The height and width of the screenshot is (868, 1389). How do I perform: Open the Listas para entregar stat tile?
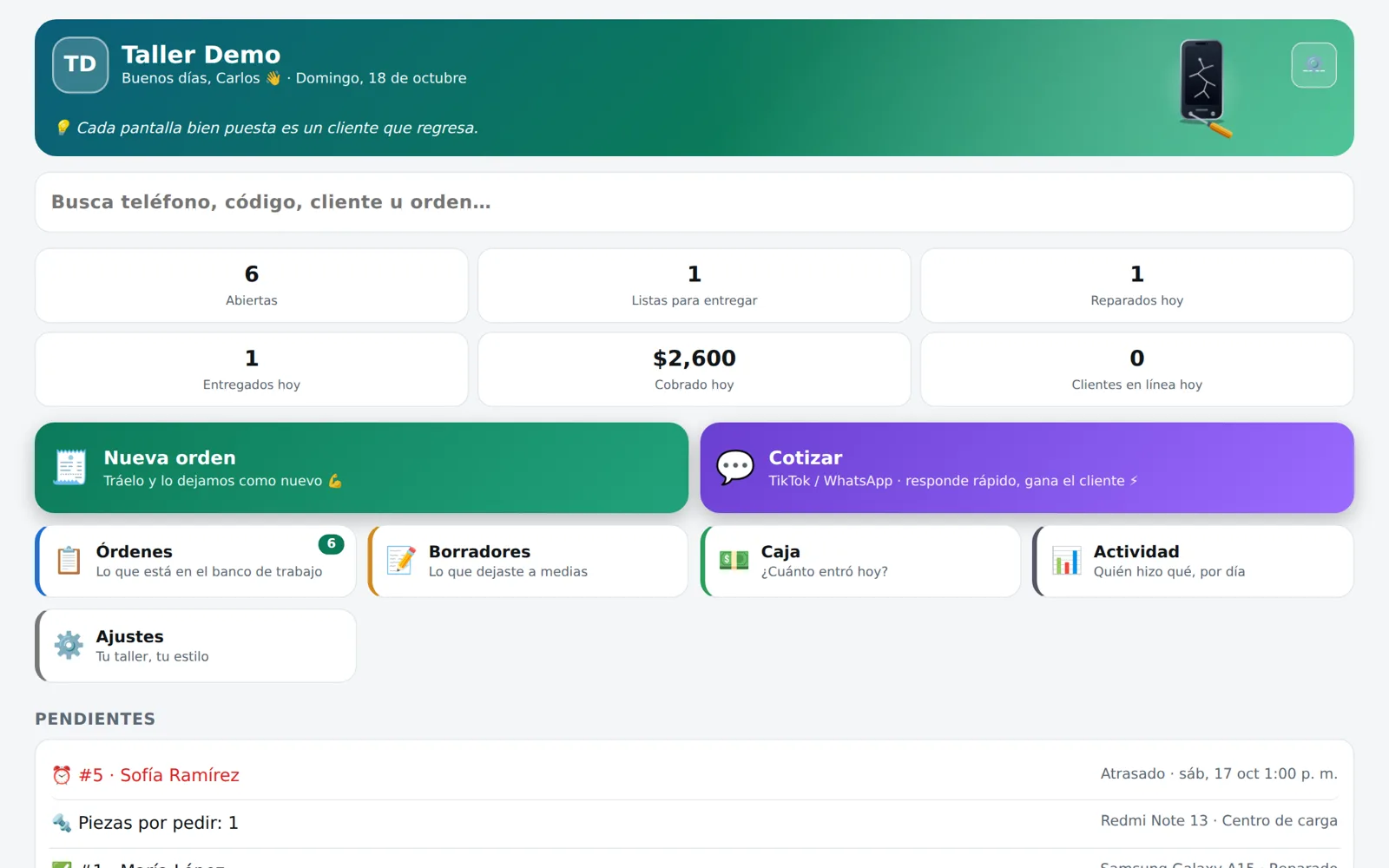tap(694, 286)
